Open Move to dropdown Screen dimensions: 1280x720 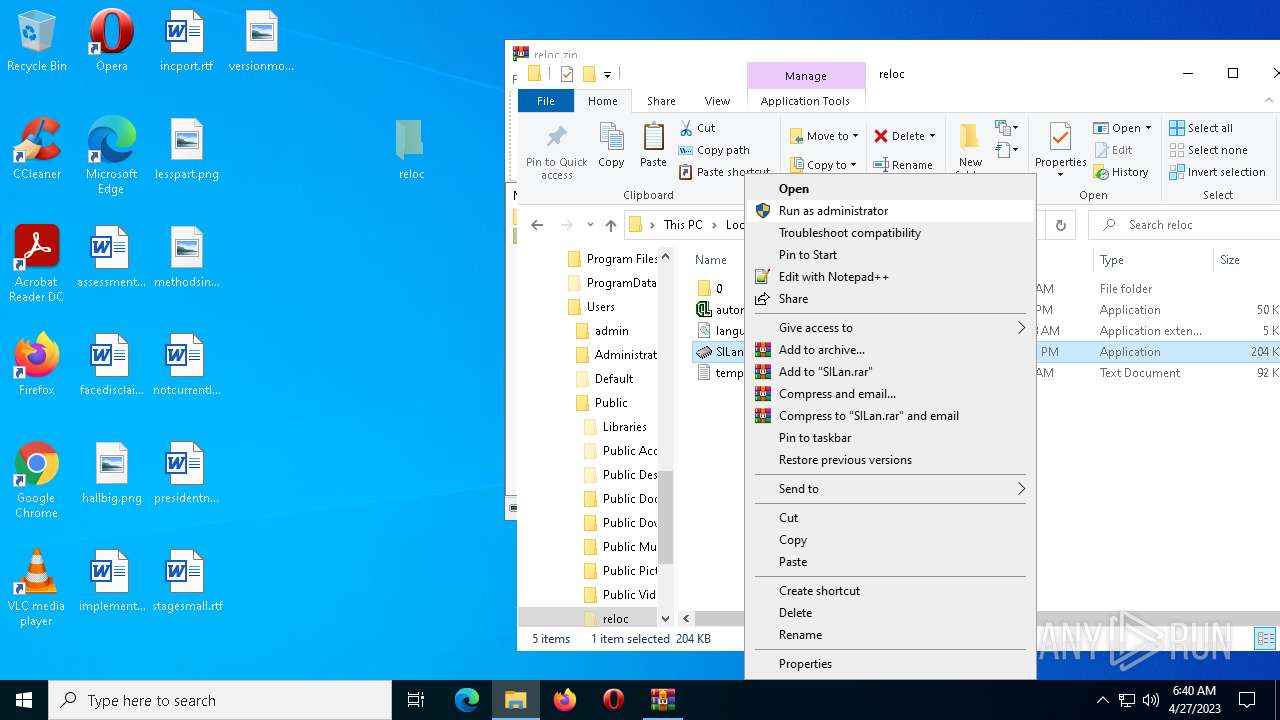click(x=824, y=136)
